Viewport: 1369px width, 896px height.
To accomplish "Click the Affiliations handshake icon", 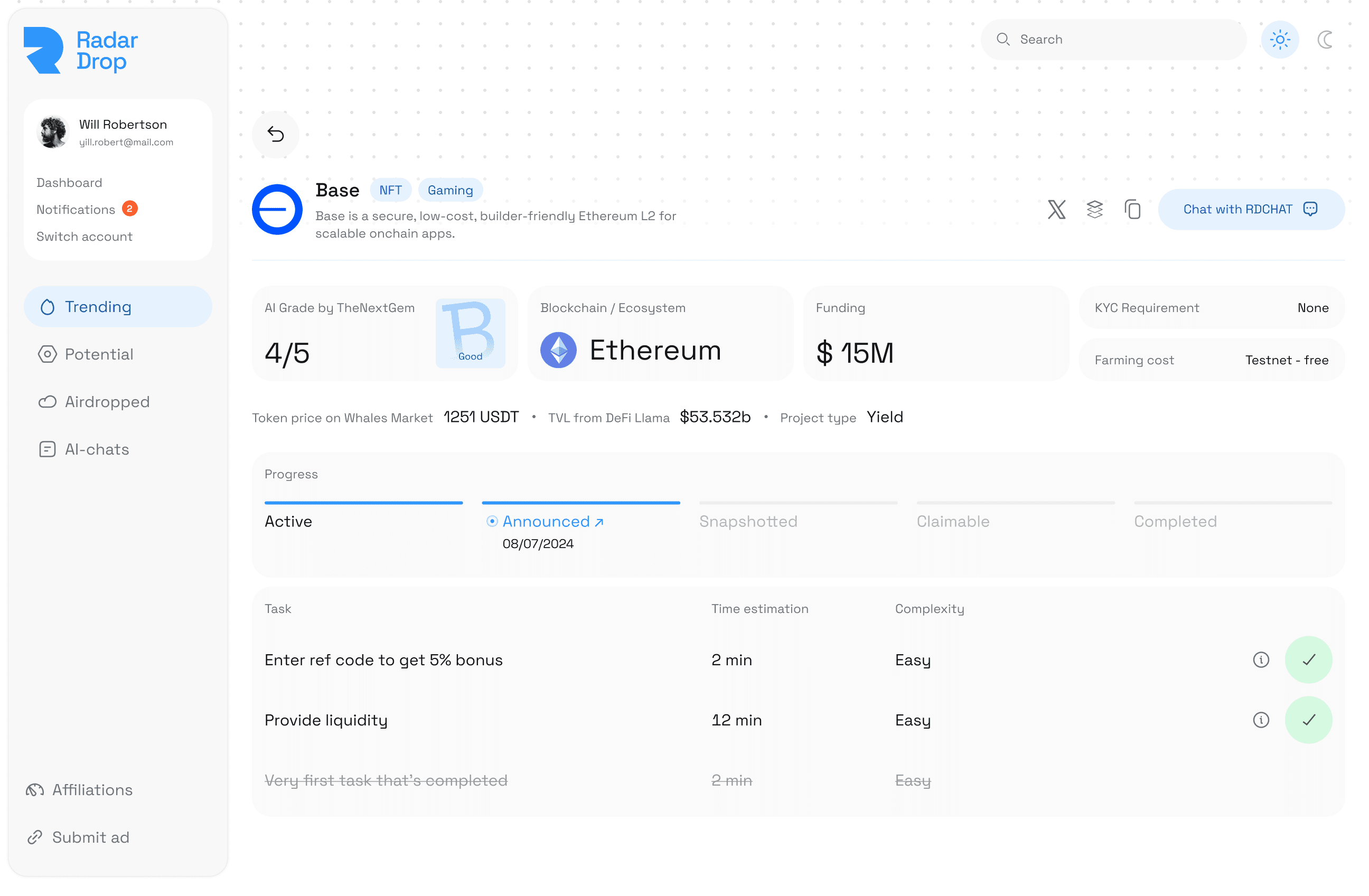I will [x=34, y=791].
